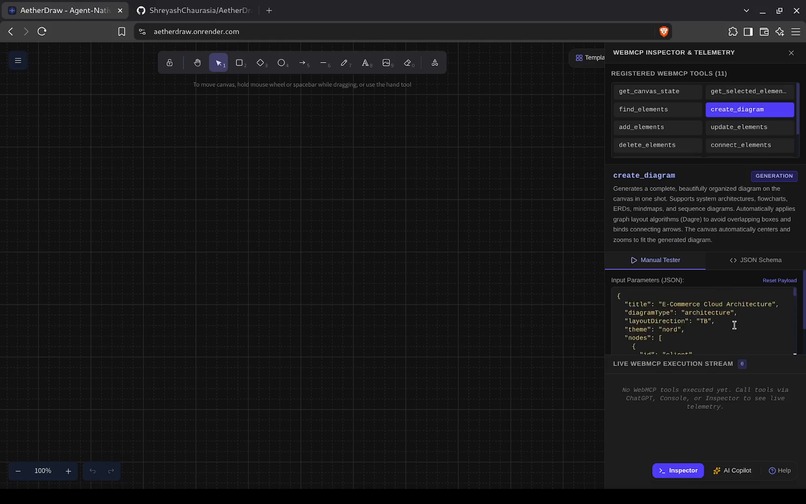This screenshot has height=504, width=806.
Task: Click the aetherdraw.onrender.com address bar
Action: (x=401, y=31)
